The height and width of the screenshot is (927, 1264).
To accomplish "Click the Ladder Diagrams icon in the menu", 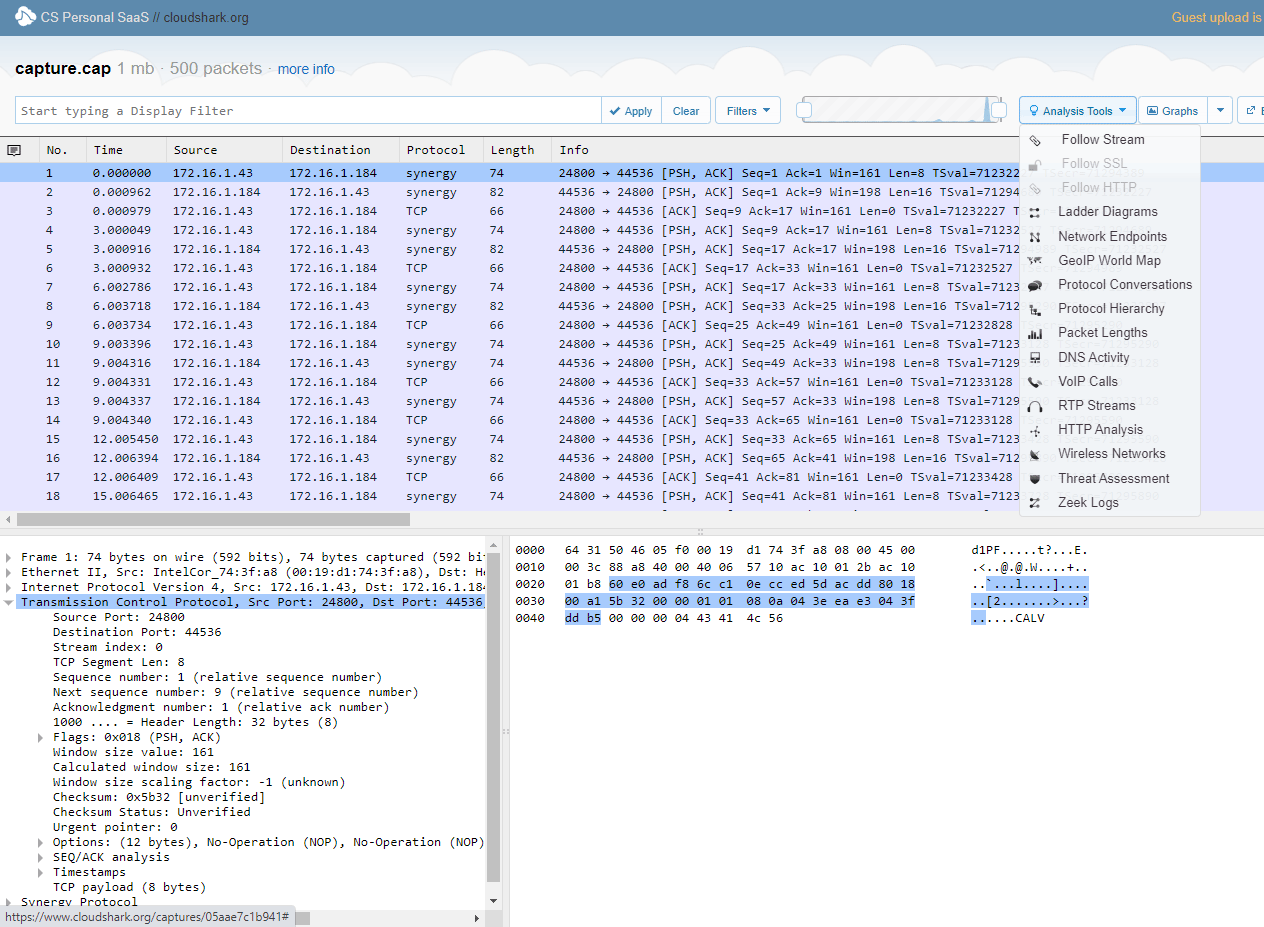I will click(x=1036, y=212).
